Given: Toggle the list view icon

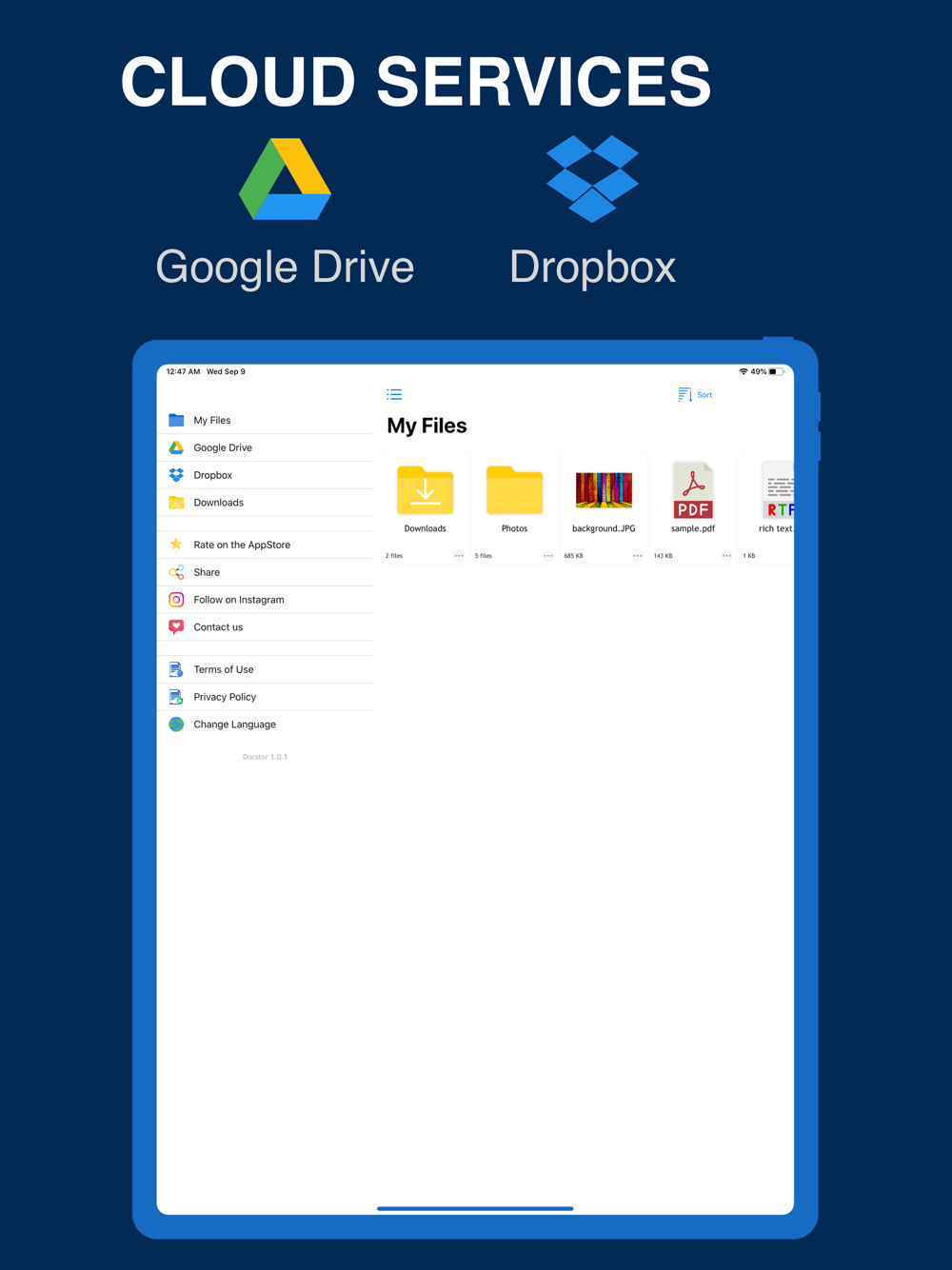Looking at the screenshot, I should pyautogui.click(x=394, y=394).
